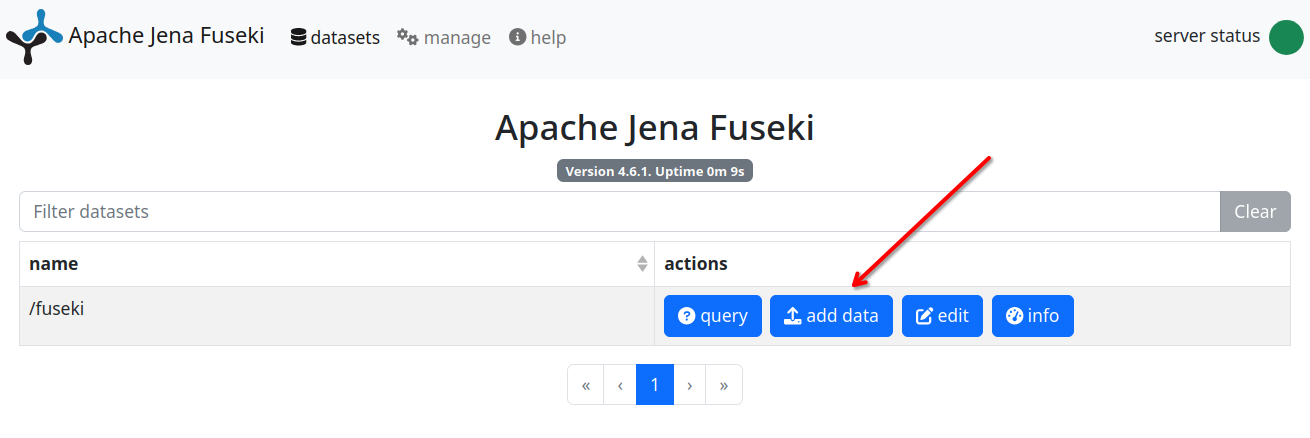
Task: Select the /fuseki dataset name cell
Action: pos(337,316)
